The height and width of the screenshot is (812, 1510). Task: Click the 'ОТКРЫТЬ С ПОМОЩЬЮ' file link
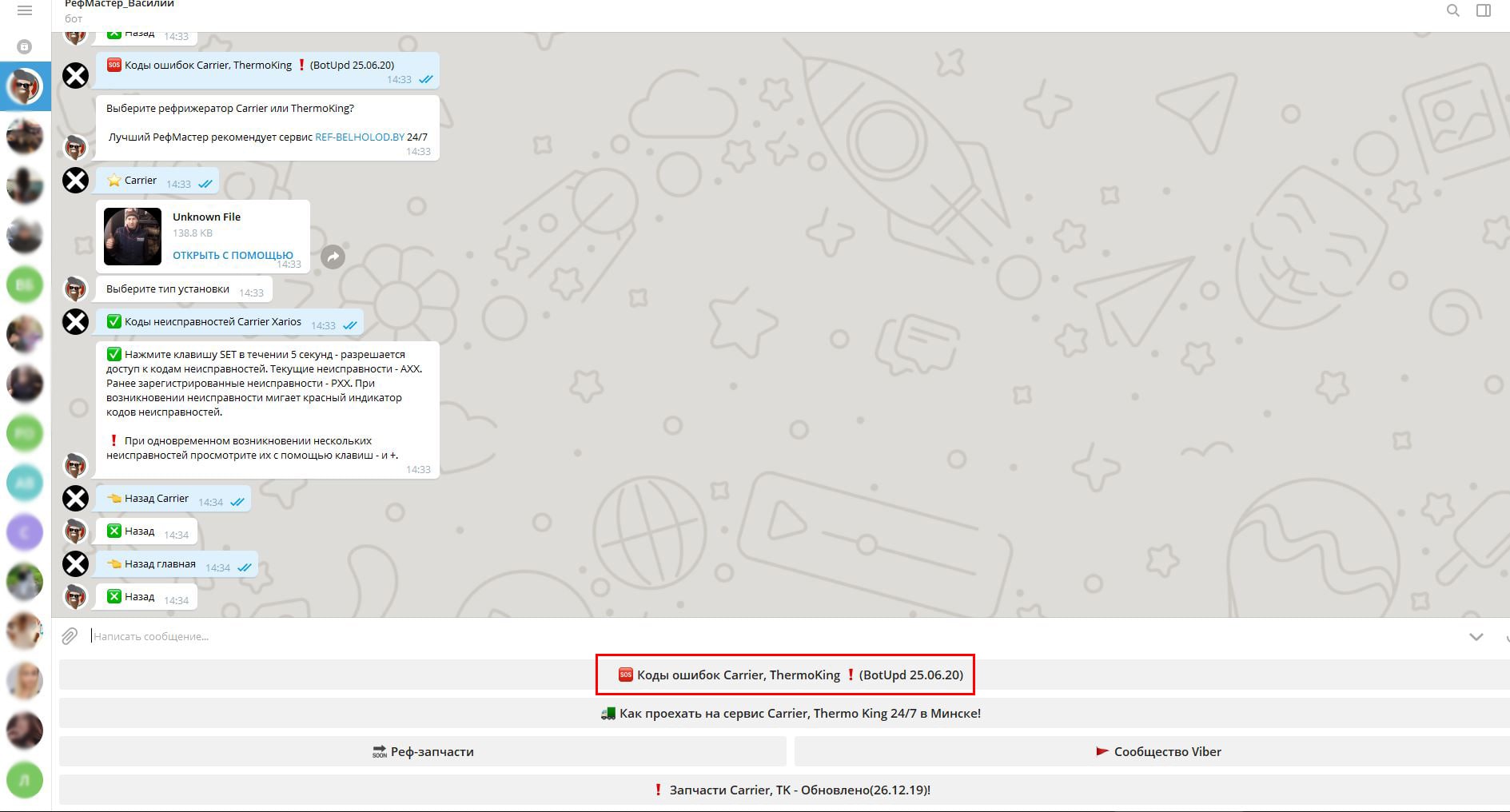[x=233, y=255]
